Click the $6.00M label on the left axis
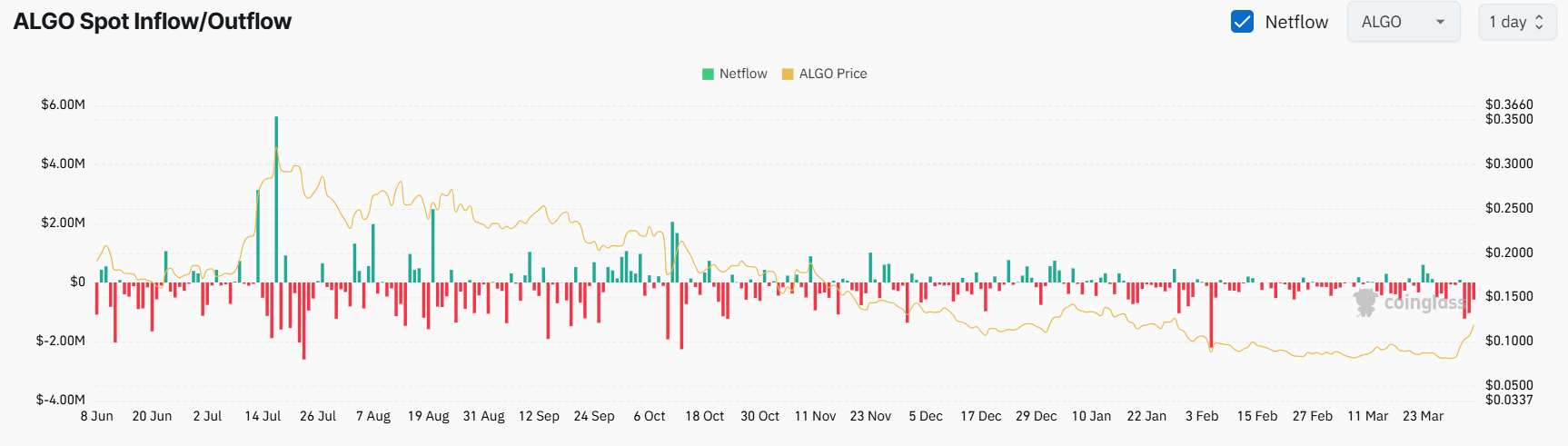Viewport: 1568px width, 446px height. click(63, 104)
